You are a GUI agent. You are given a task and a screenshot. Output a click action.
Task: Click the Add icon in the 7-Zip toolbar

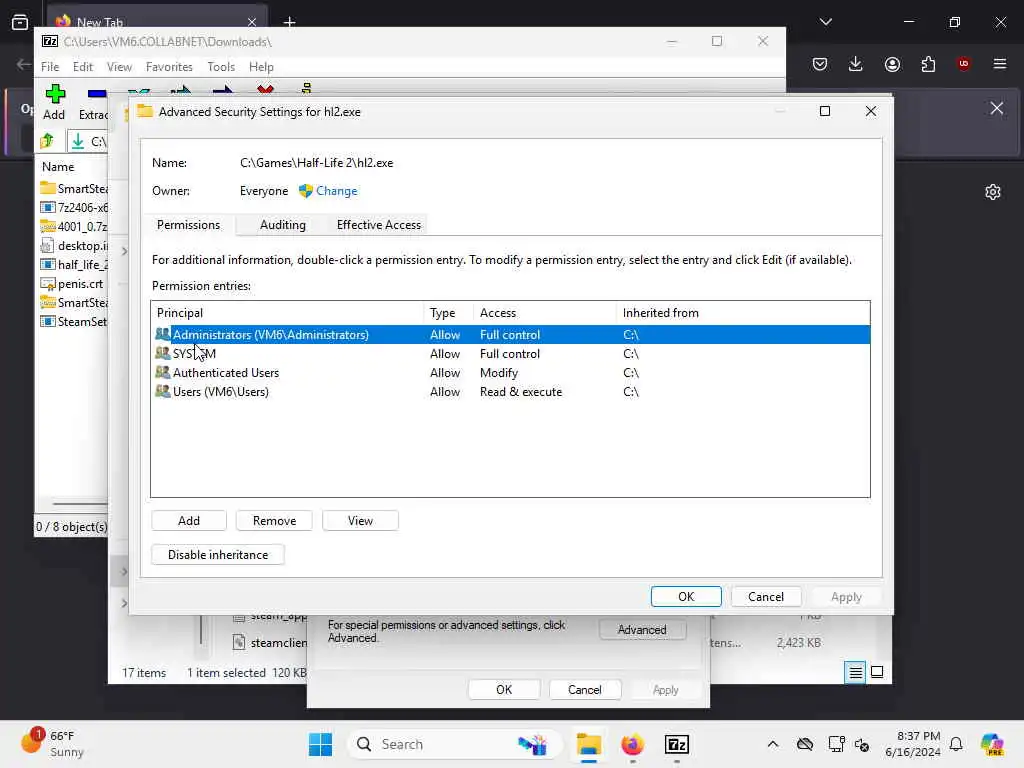click(x=55, y=93)
